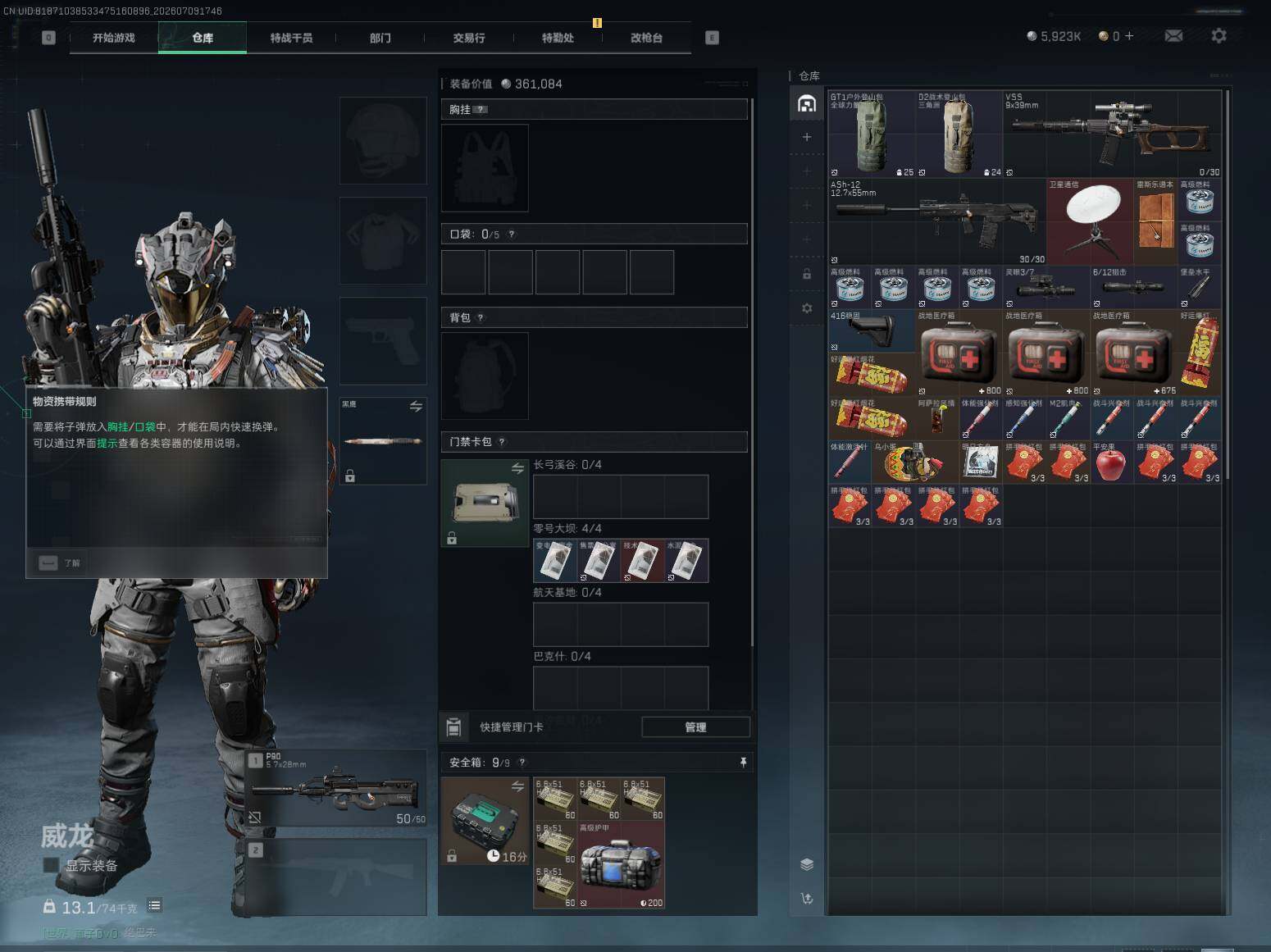Select the VSS rifle in warehouse
The width and height of the screenshot is (1271, 952).
pos(1112,134)
